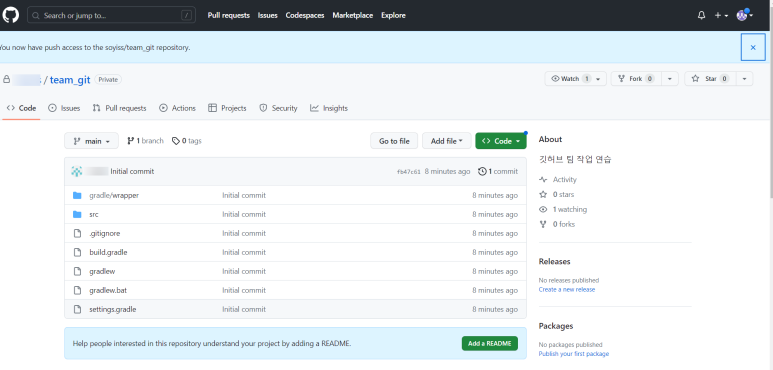Expand the Star lists dropdown

pyautogui.click(x=744, y=79)
